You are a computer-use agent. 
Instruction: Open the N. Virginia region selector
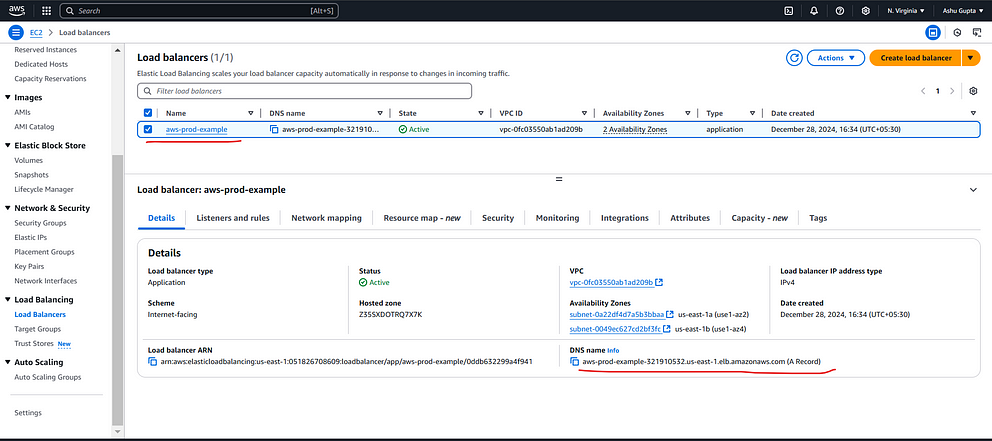point(906,11)
